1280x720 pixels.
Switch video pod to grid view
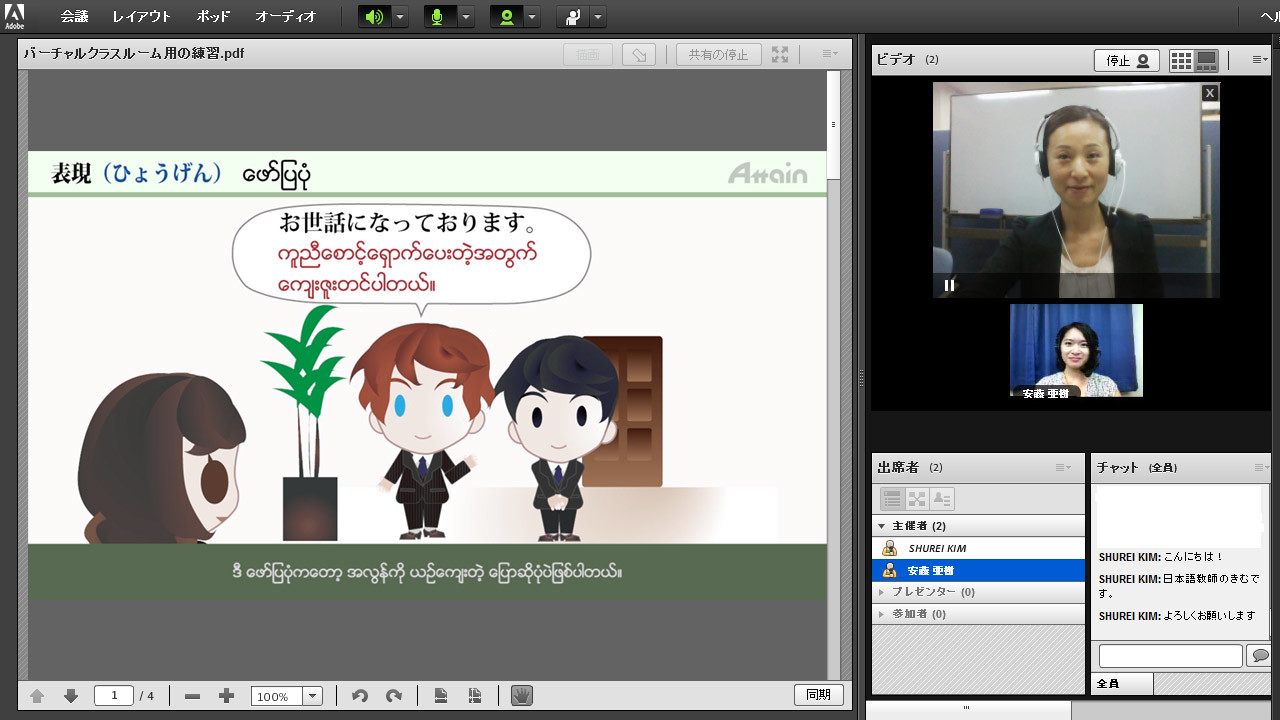point(1181,61)
